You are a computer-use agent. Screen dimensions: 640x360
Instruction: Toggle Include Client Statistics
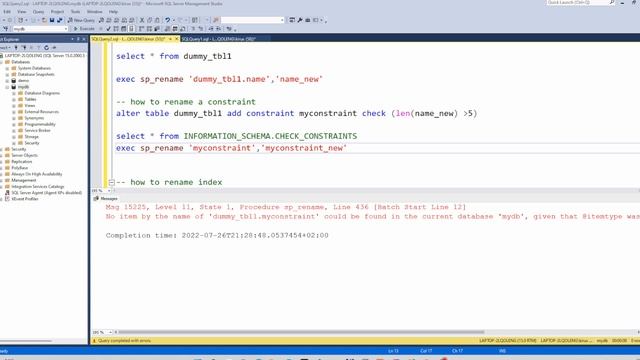coord(157,29)
